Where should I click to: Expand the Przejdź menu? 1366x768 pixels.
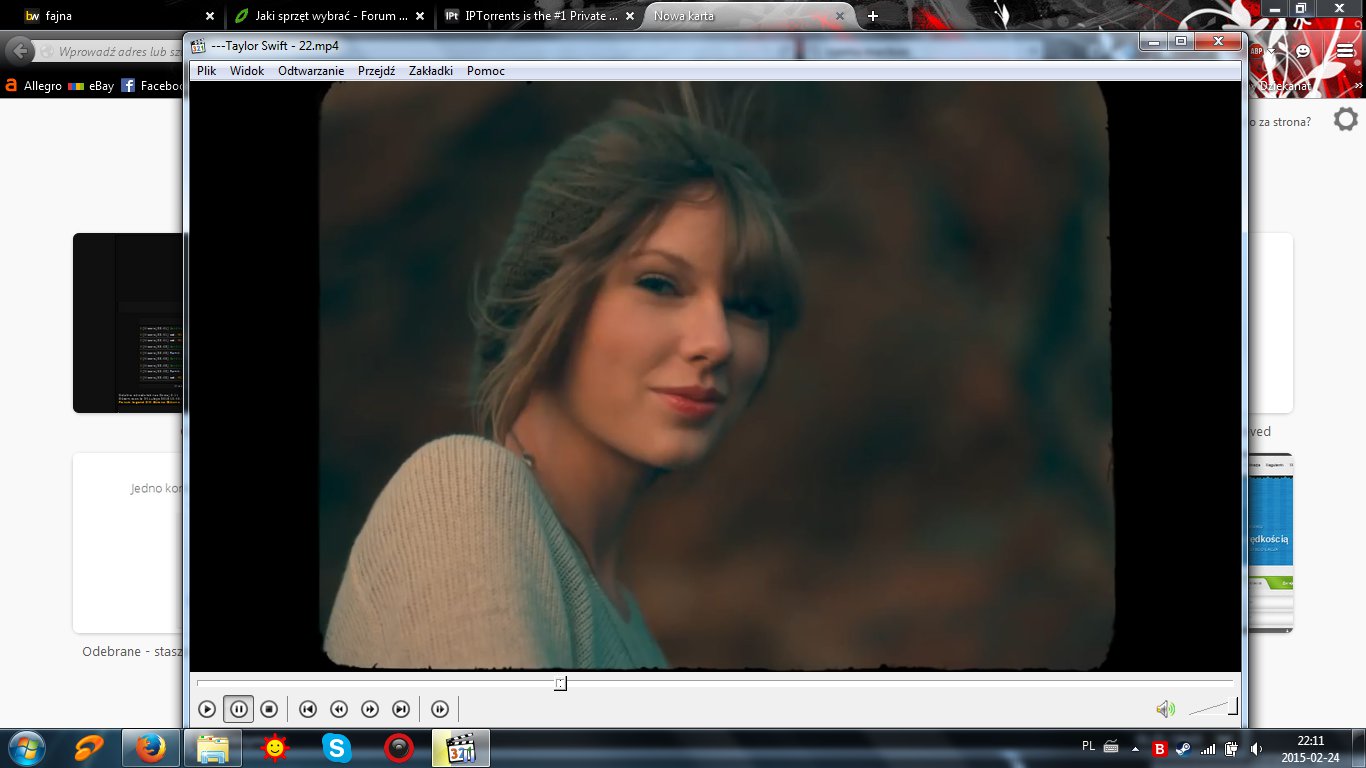point(376,71)
